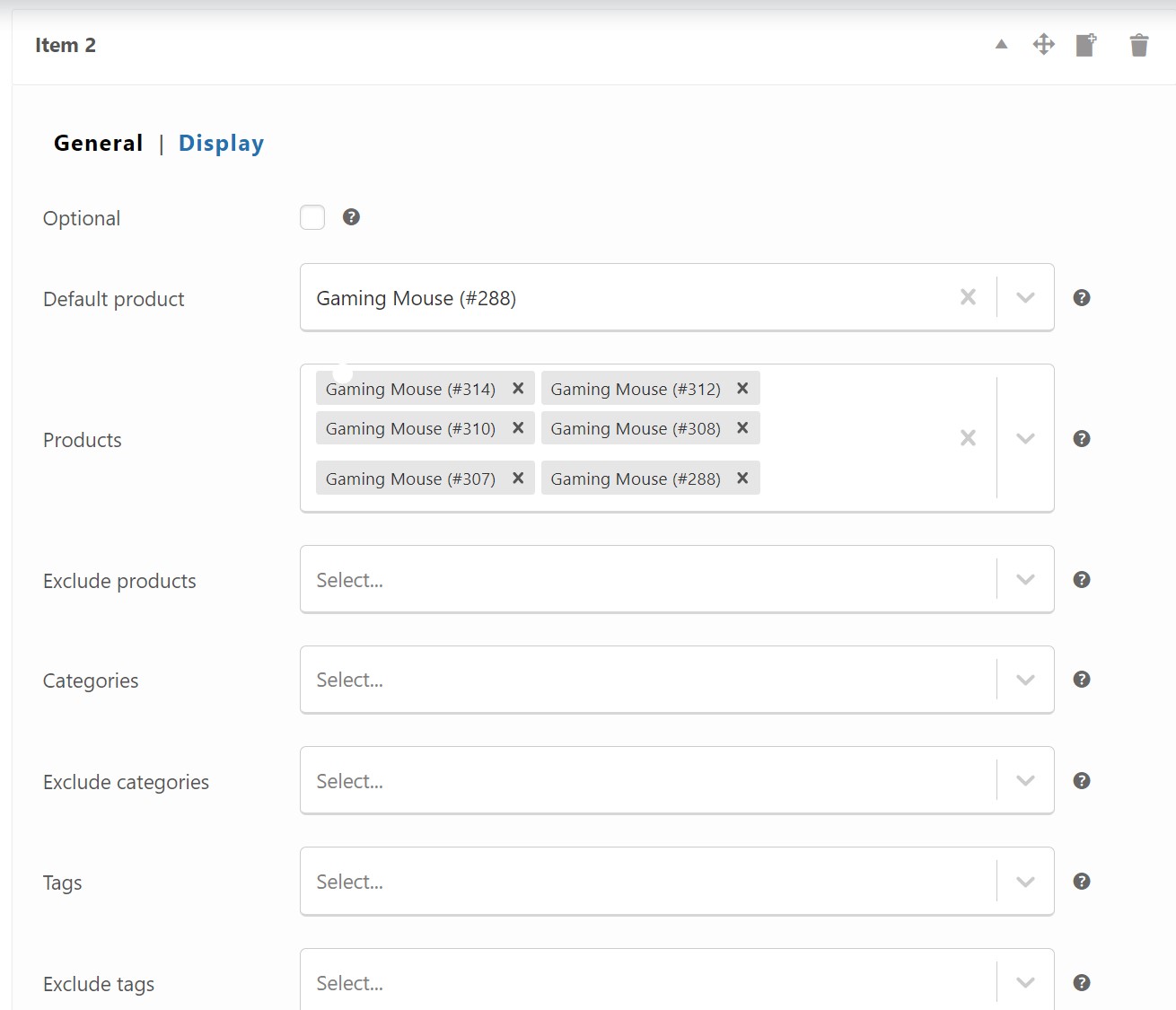This screenshot has height=1010, width=1176.
Task: Select the General tab
Action: point(98,144)
